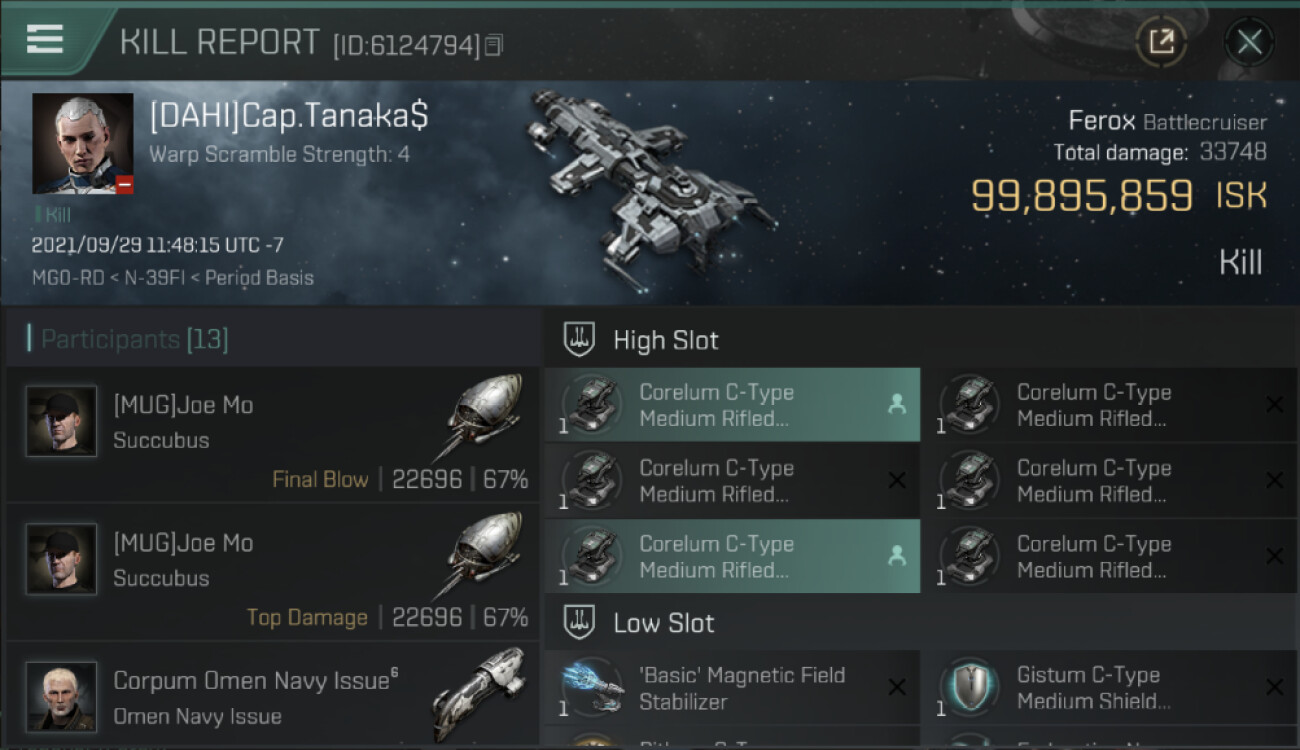Open Corpum Omen Navy Issue portrait
Screen dimensions: 1300x750
pyautogui.click(x=62, y=696)
